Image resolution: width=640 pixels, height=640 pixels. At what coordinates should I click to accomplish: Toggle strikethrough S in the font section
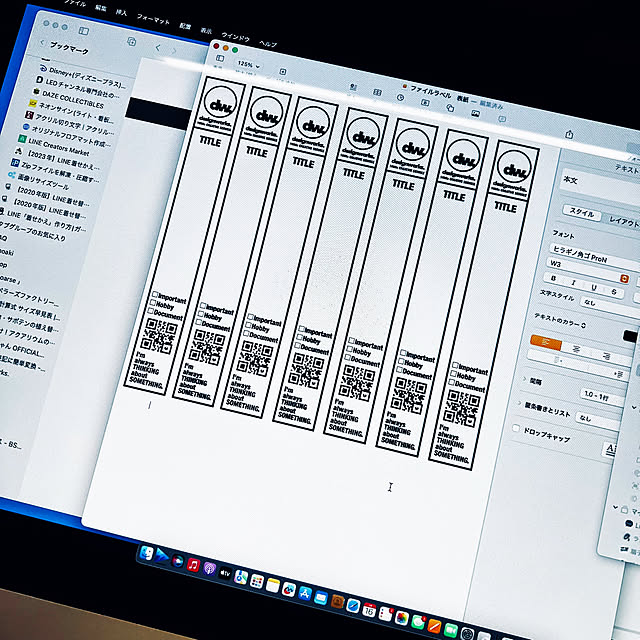pos(614,292)
